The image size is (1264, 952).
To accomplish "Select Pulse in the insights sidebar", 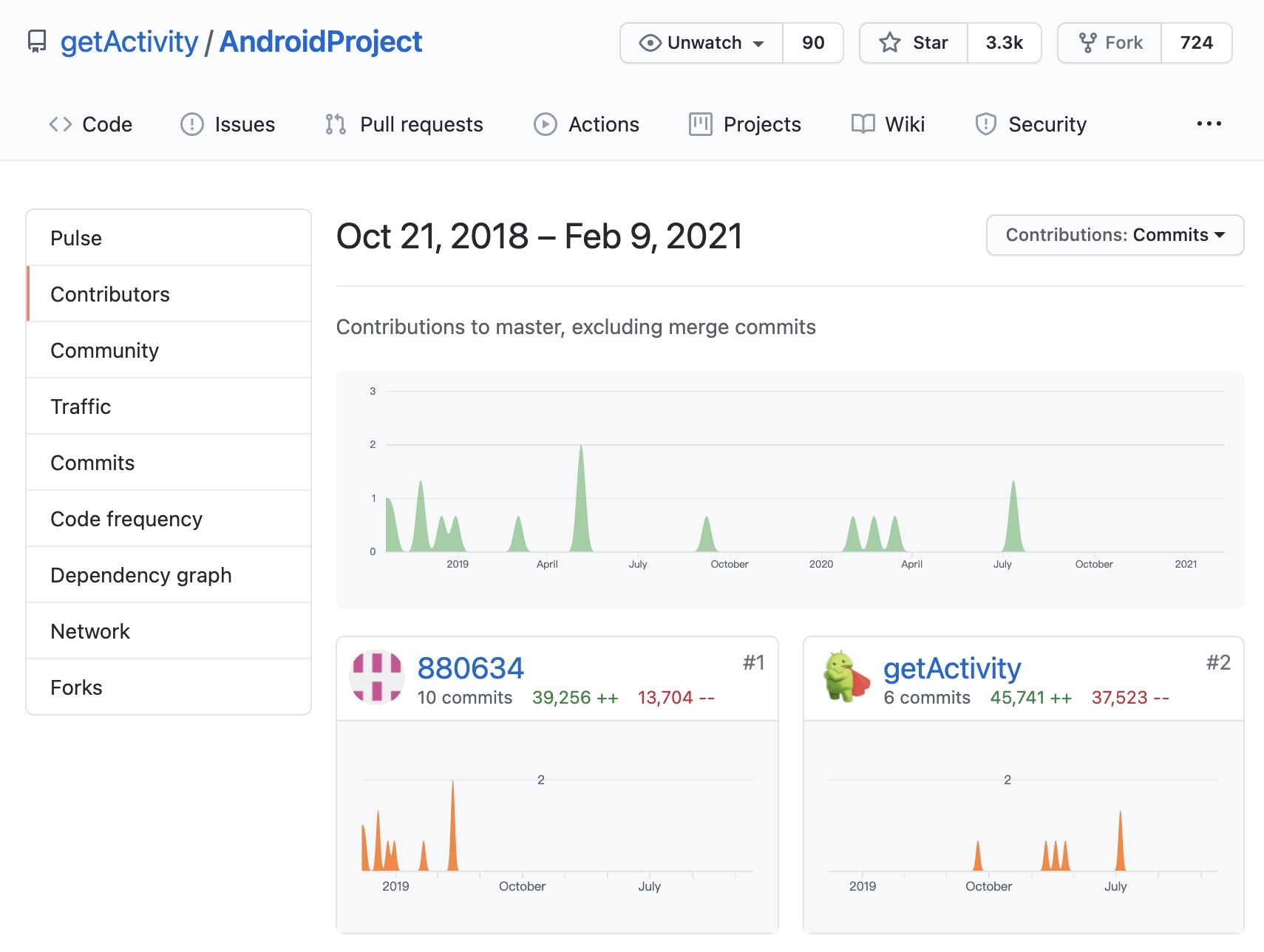I will [x=76, y=238].
